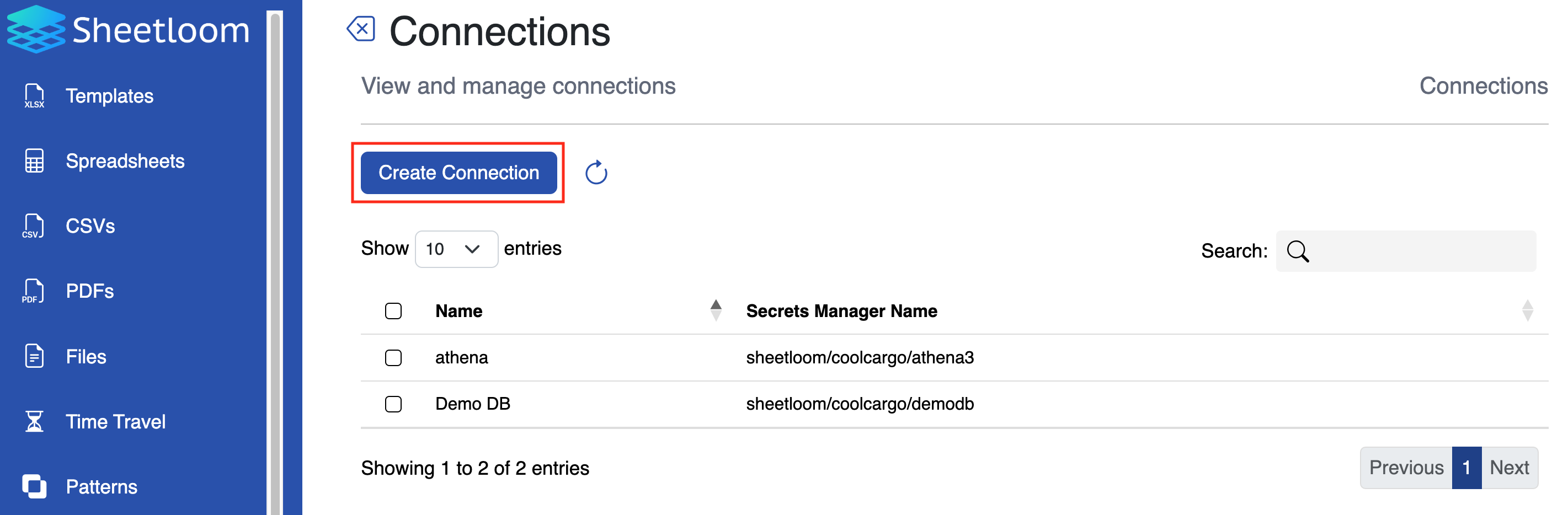The width and height of the screenshot is (1568, 515).
Task: Click the PDFs file icon
Action: pos(34,291)
